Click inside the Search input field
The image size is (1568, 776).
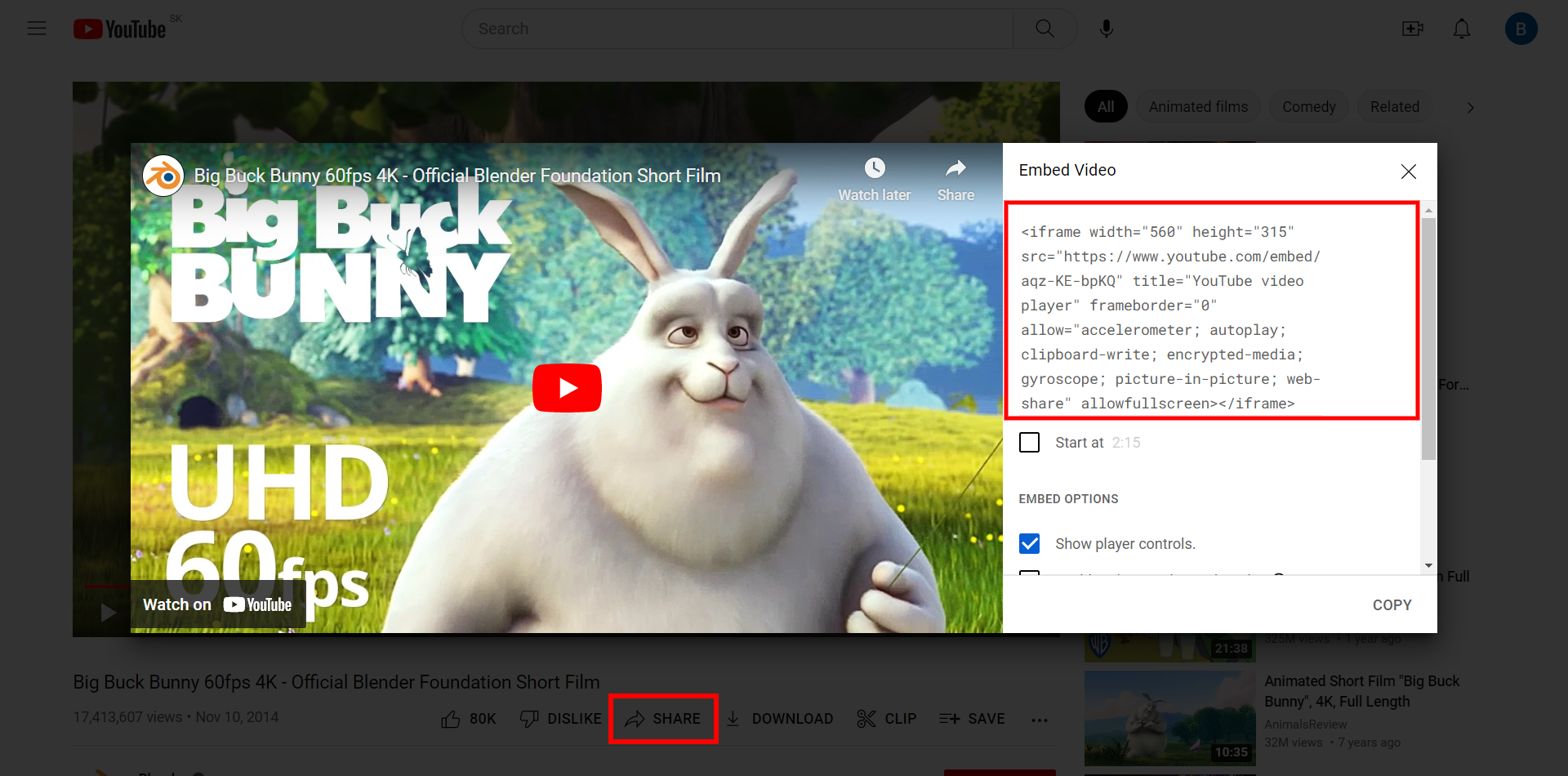tap(735, 29)
